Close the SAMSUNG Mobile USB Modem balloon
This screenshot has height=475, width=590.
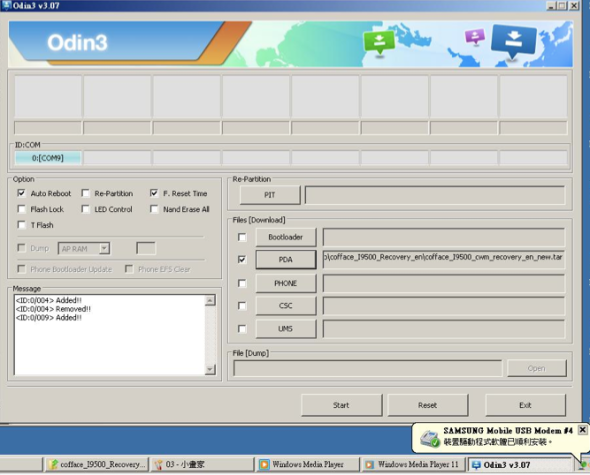(582, 429)
